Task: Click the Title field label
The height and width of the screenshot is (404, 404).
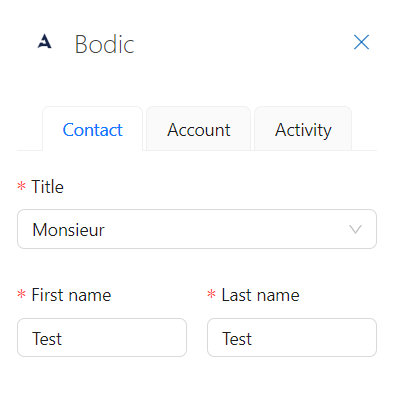Action: click(x=47, y=187)
